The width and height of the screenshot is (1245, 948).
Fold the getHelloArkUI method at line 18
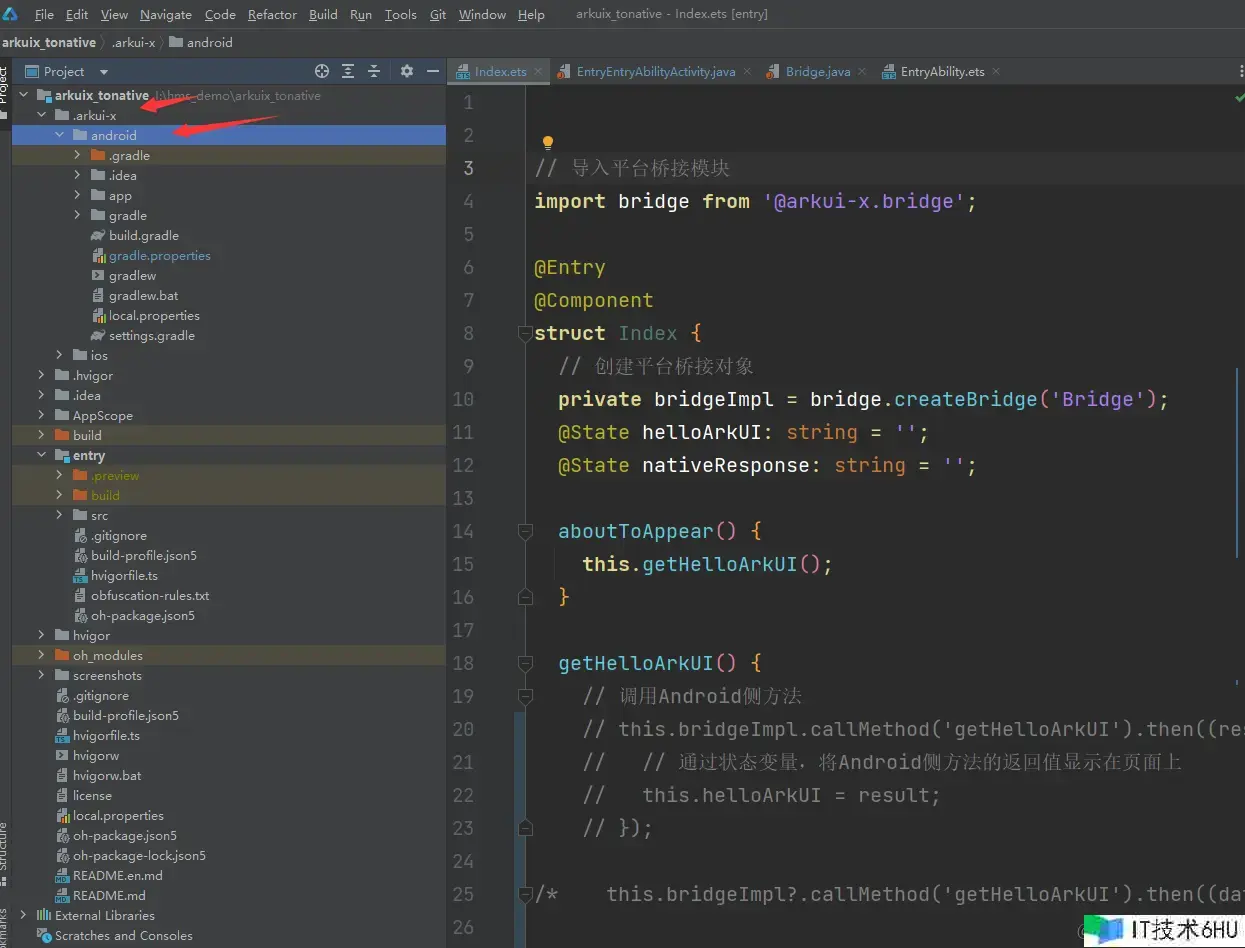point(525,663)
